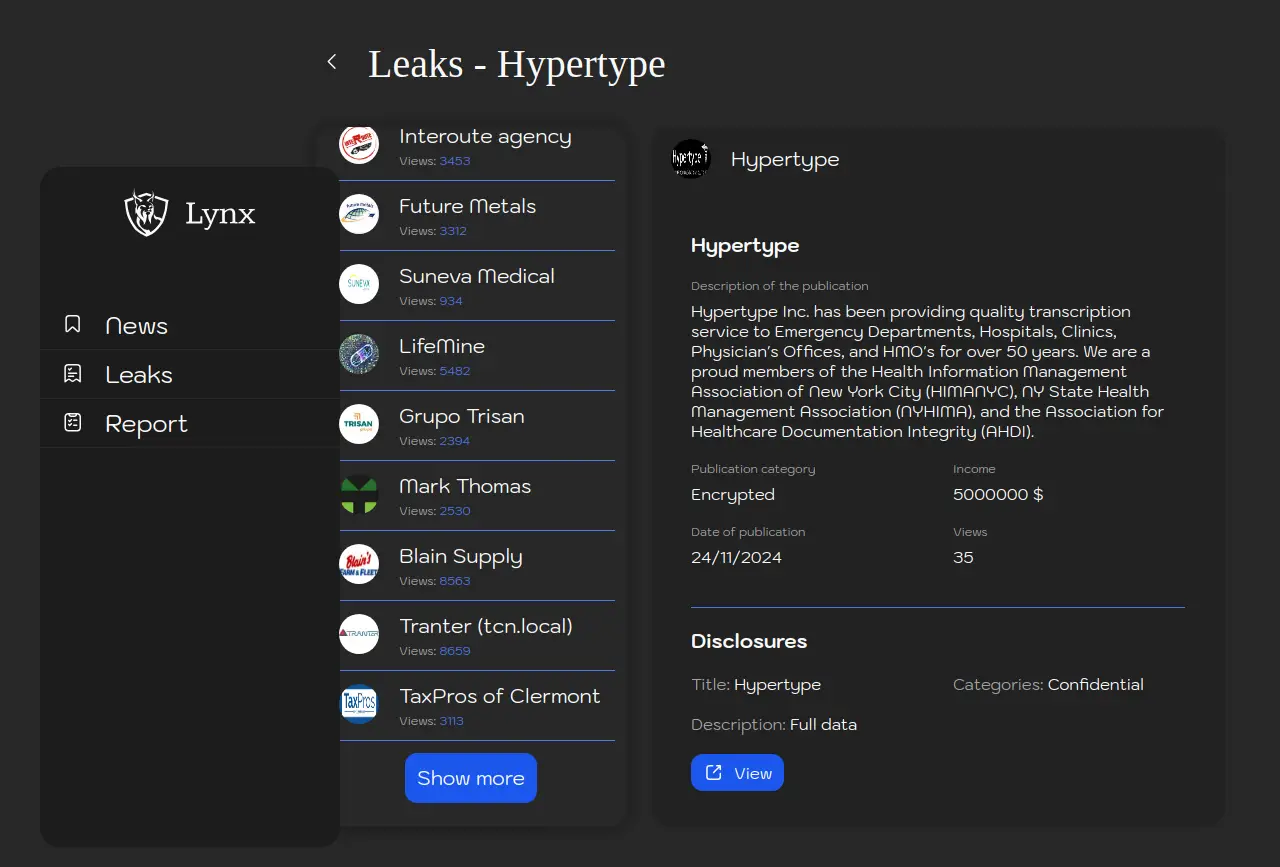The width and height of the screenshot is (1280, 867).
Task: Open the Report menu entry
Action: click(x=146, y=424)
